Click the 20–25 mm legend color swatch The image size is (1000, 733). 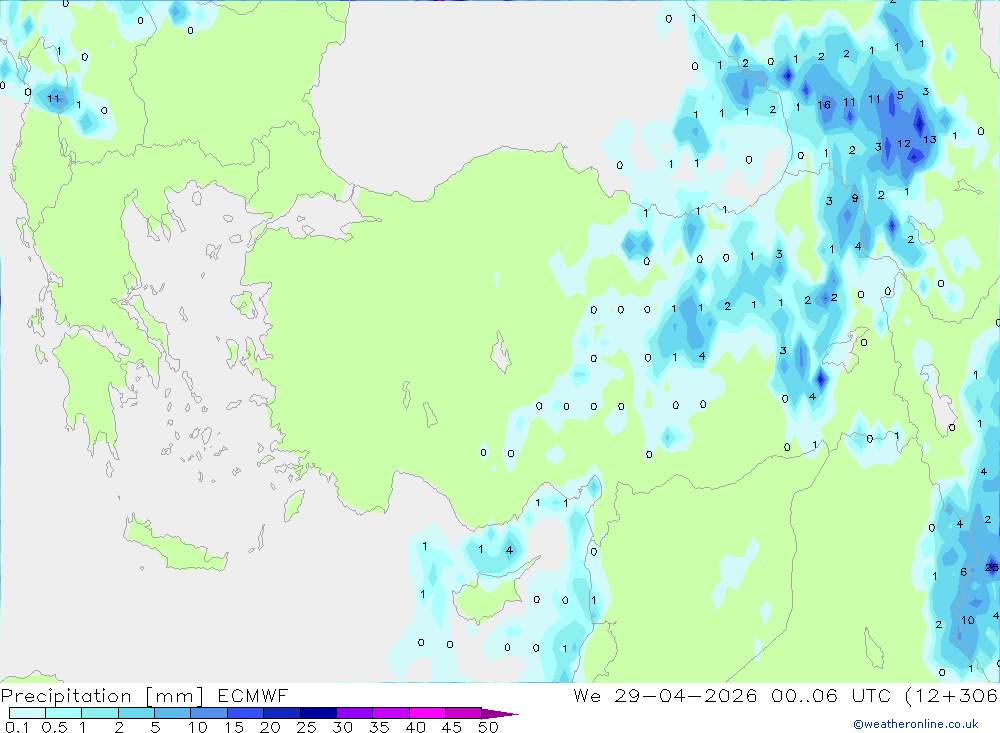click(x=282, y=713)
